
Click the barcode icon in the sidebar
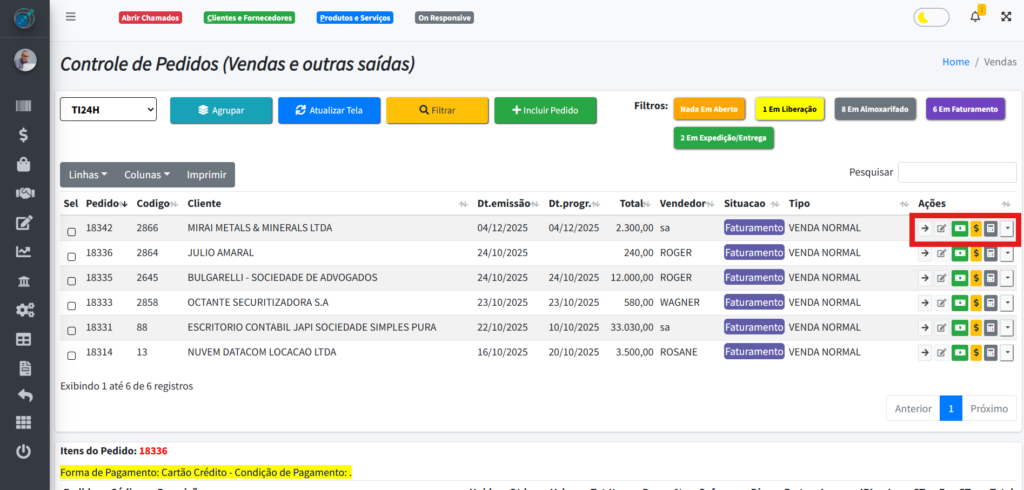[25, 106]
